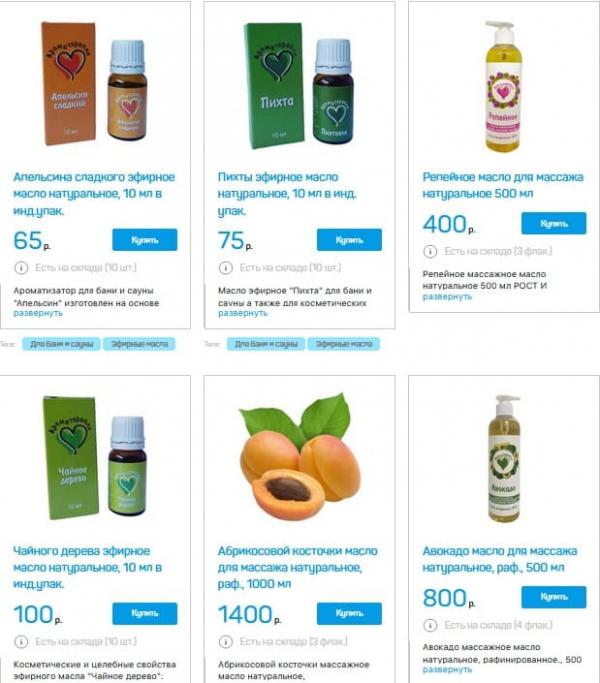Open the apricot fruit product image

(300, 456)
